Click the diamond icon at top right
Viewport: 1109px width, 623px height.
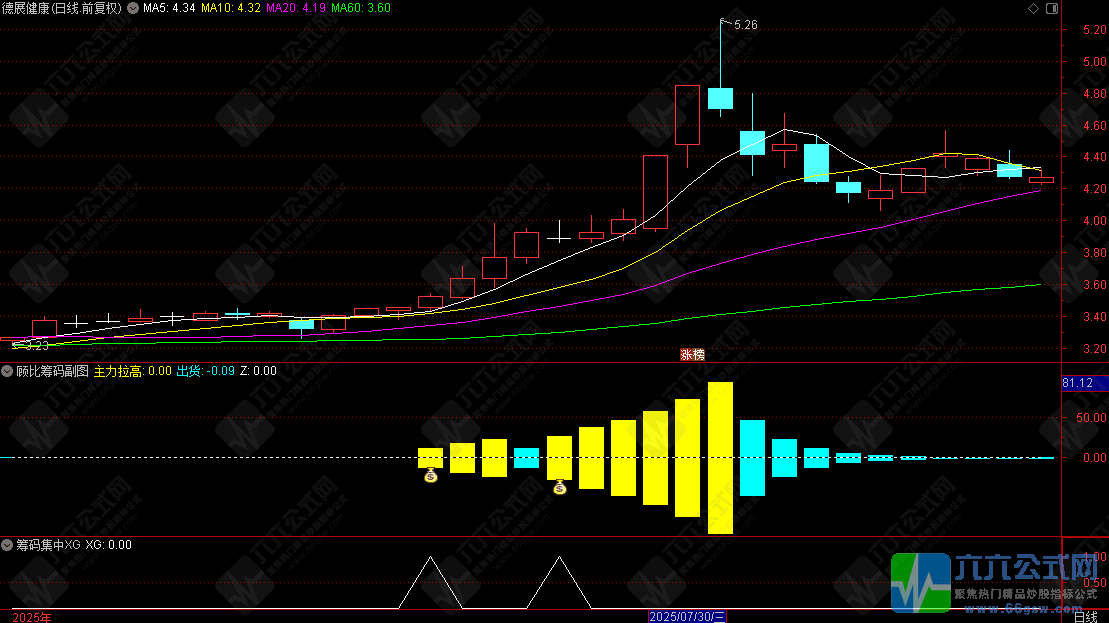tap(1033, 8)
